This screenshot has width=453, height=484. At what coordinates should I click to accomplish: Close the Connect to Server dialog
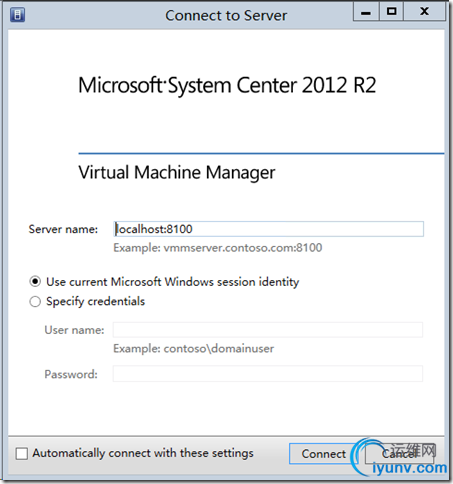tap(424, 12)
